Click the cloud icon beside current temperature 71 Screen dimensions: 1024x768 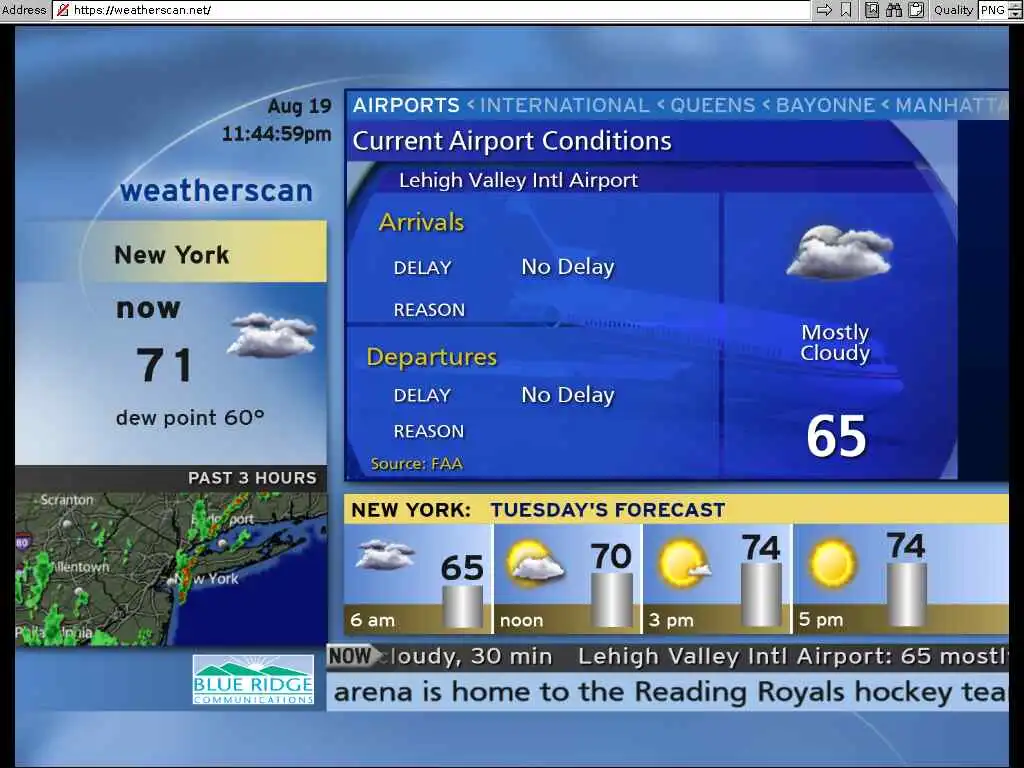tap(272, 335)
